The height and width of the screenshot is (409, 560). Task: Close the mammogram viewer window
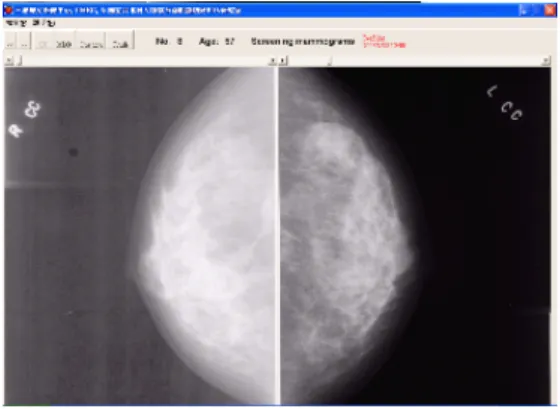550,10
